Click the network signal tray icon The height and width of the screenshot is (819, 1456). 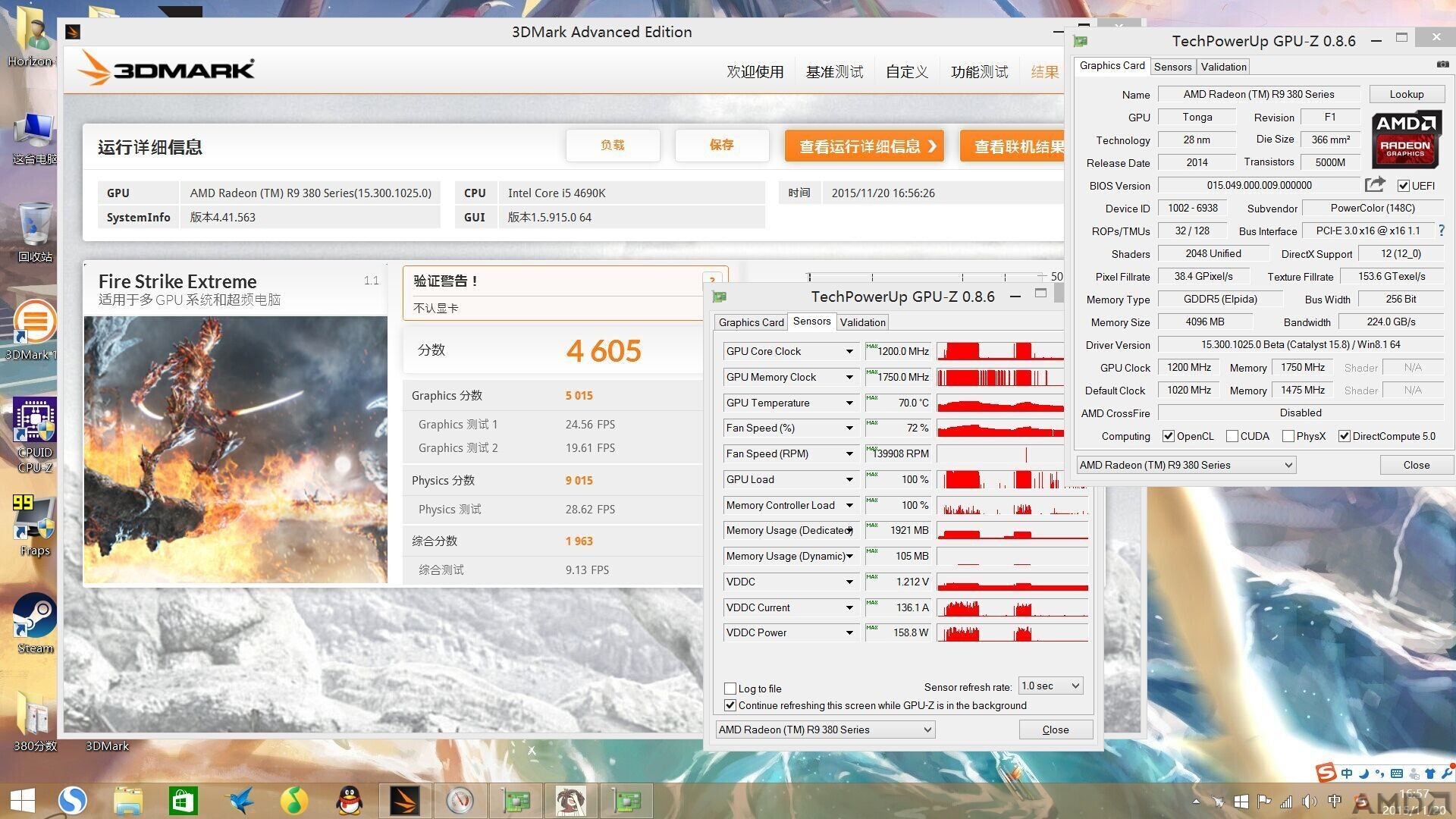1286,802
